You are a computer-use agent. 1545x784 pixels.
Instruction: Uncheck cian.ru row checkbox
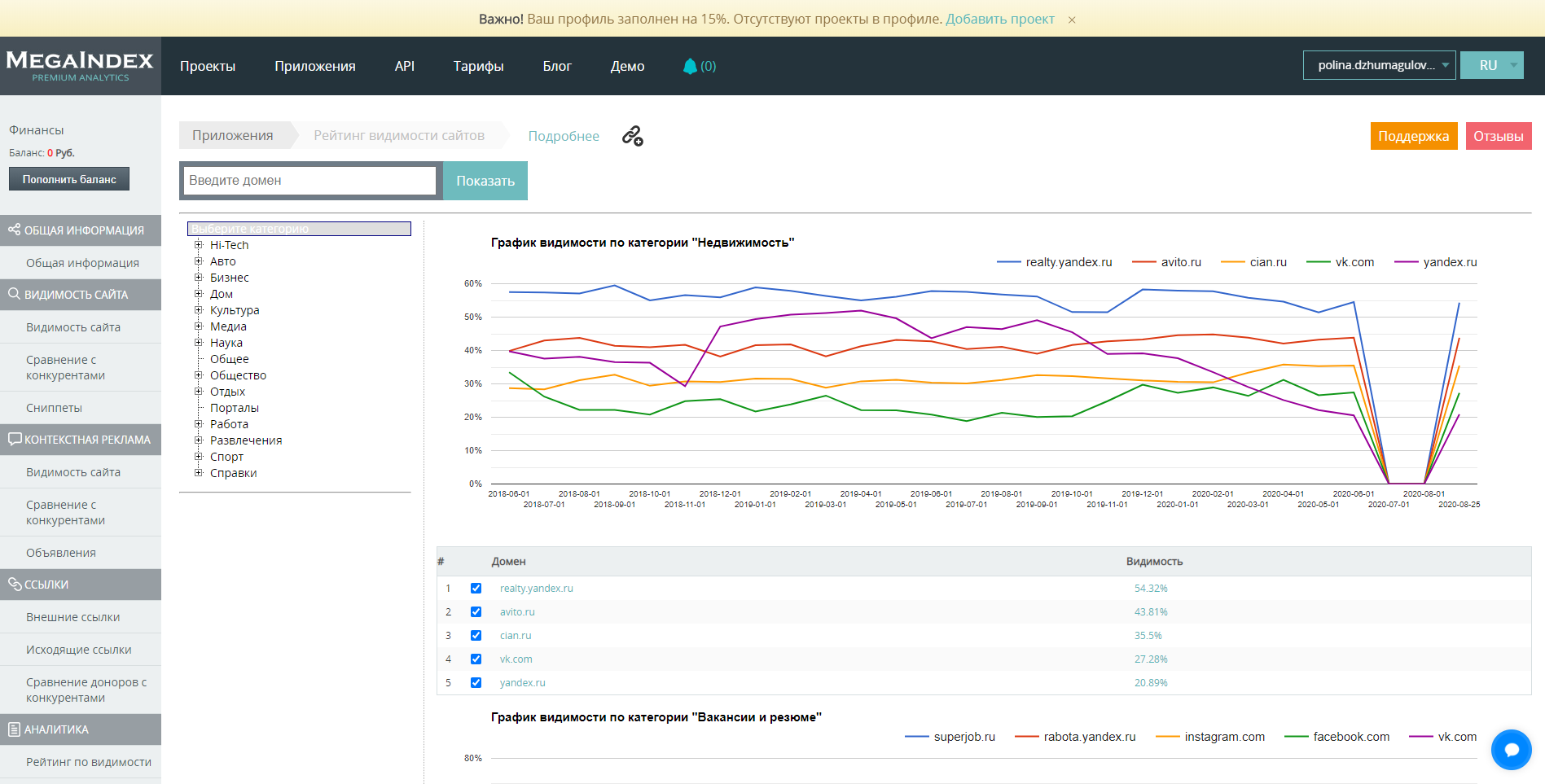tap(476, 635)
